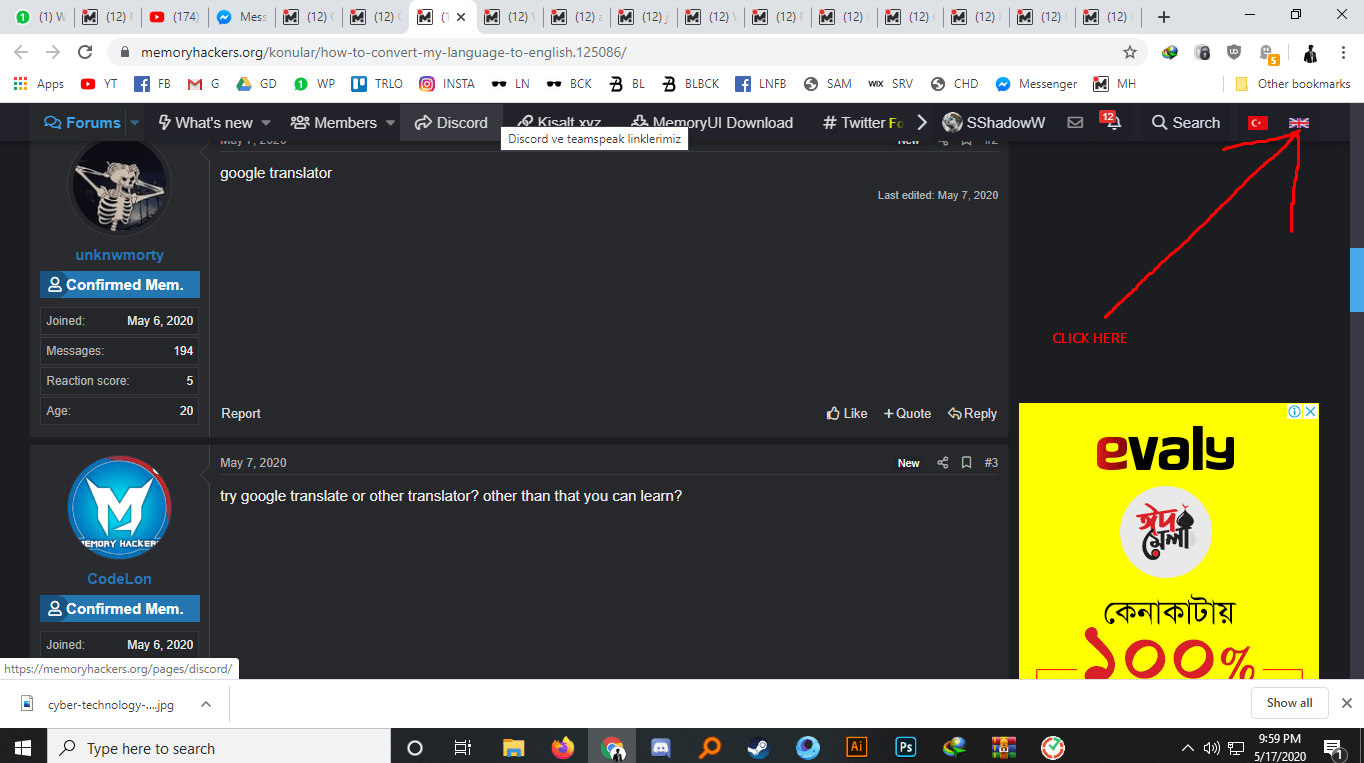Open the Apps bookmark shortcut
This screenshot has width=1364, height=763.
[x=39, y=84]
